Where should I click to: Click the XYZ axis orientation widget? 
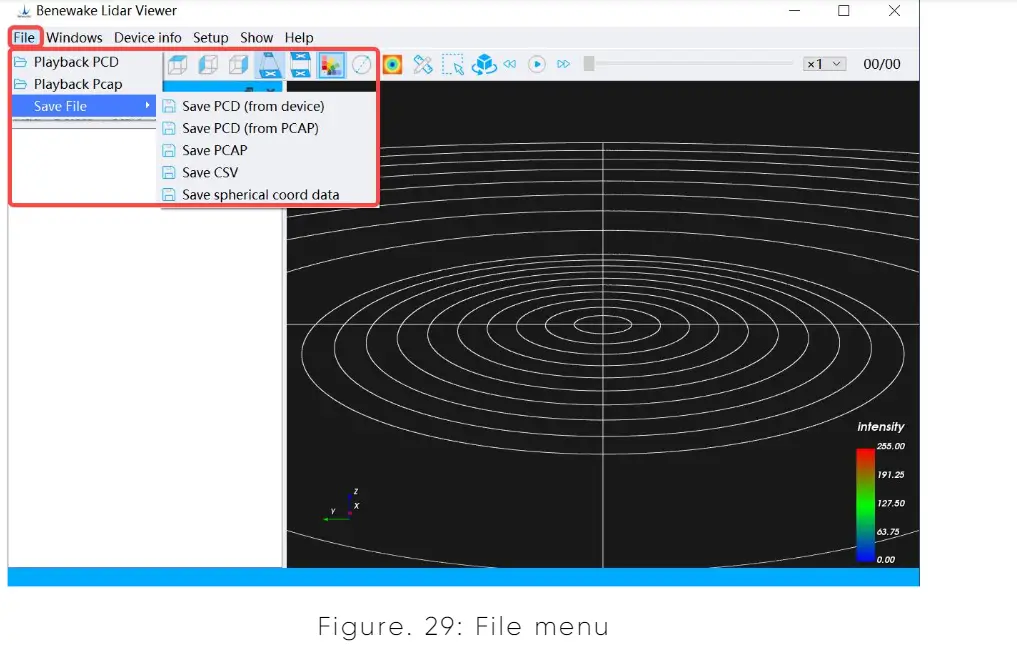point(342,506)
